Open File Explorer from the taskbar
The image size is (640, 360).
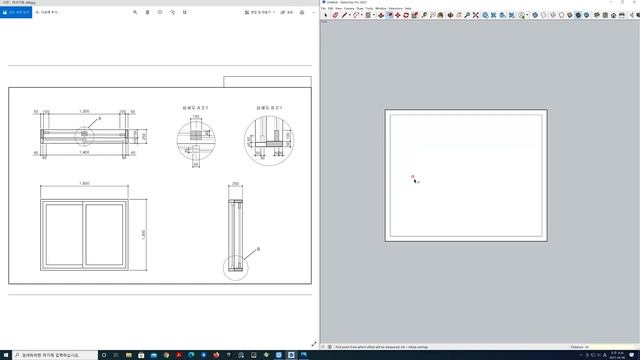[x=129, y=355]
